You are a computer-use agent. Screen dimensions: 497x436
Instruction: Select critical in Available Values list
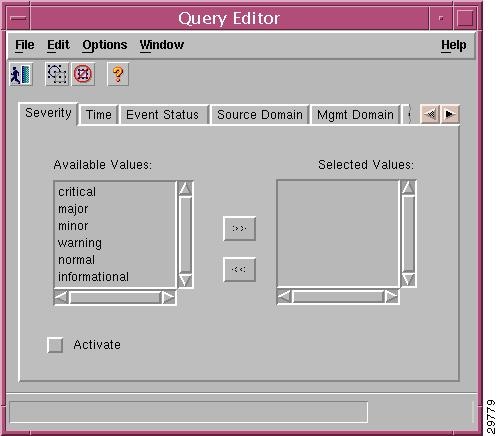point(77,192)
